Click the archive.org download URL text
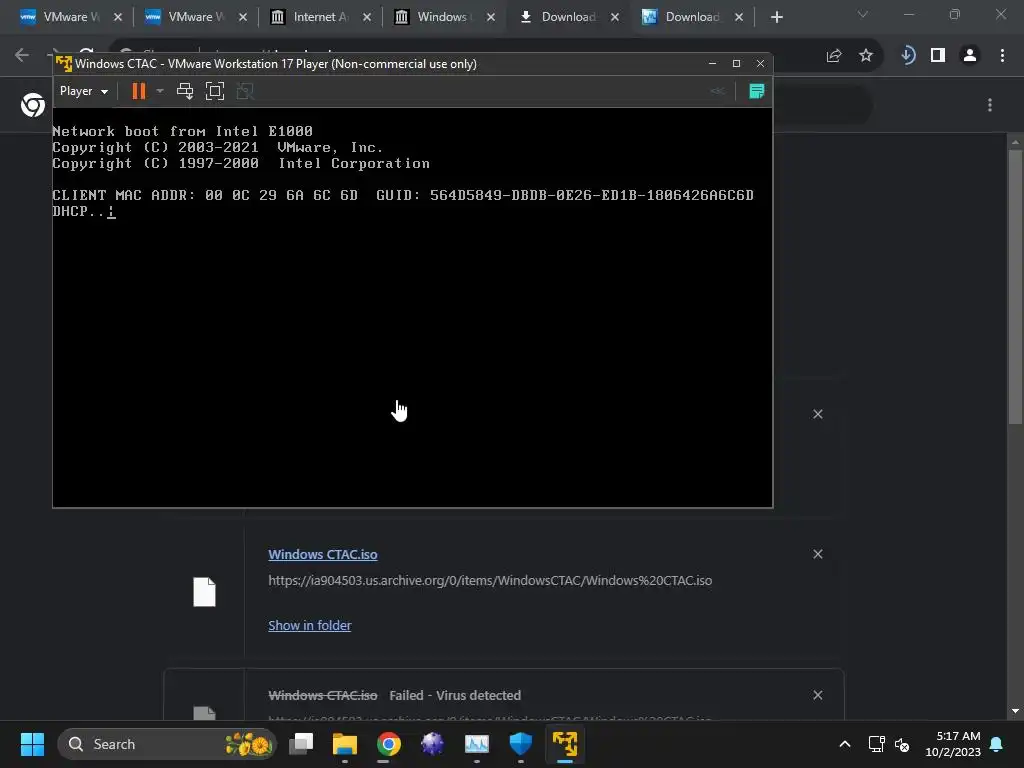Image resolution: width=1024 pixels, height=768 pixels. point(490,581)
